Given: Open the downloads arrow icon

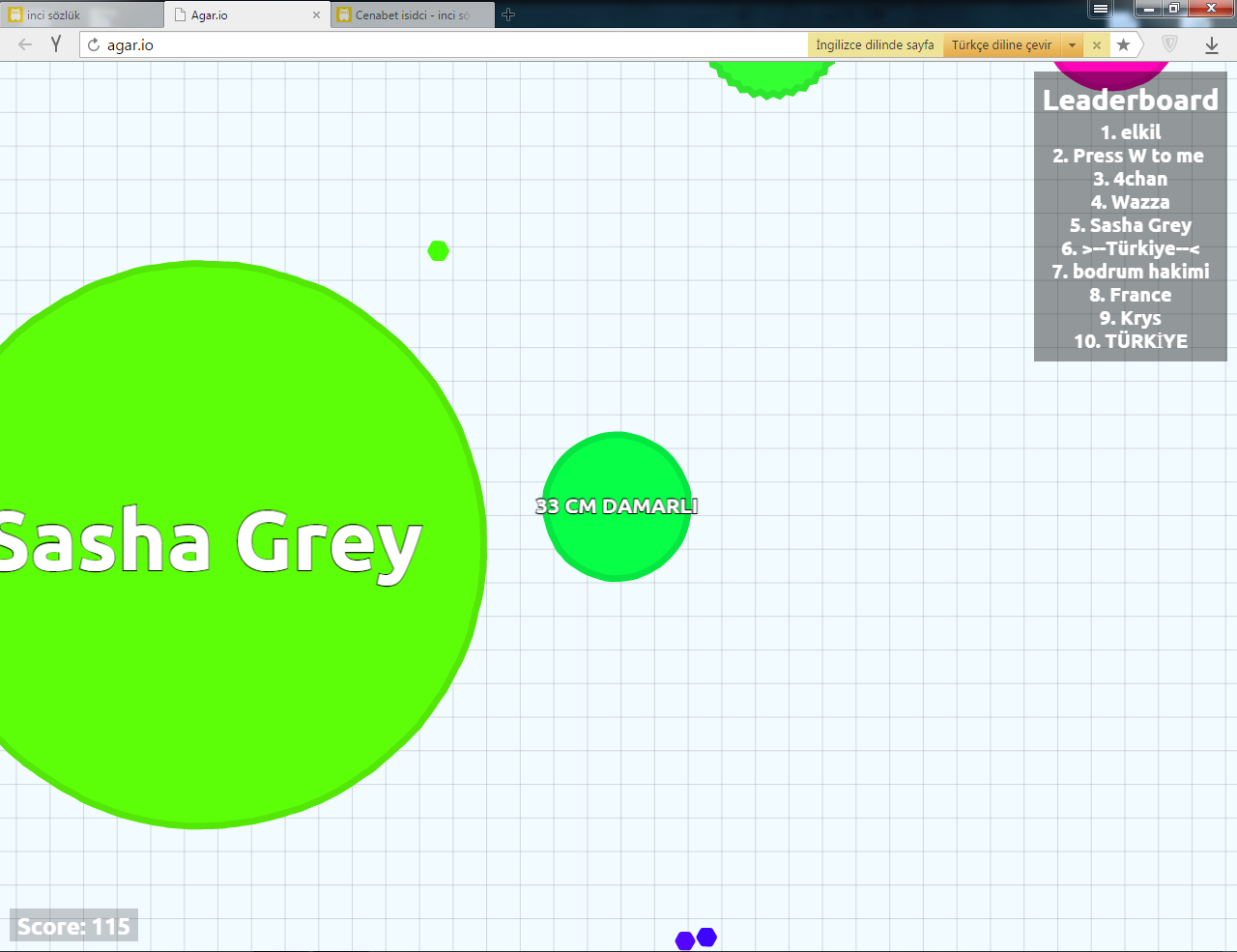Looking at the screenshot, I should pos(1212,44).
